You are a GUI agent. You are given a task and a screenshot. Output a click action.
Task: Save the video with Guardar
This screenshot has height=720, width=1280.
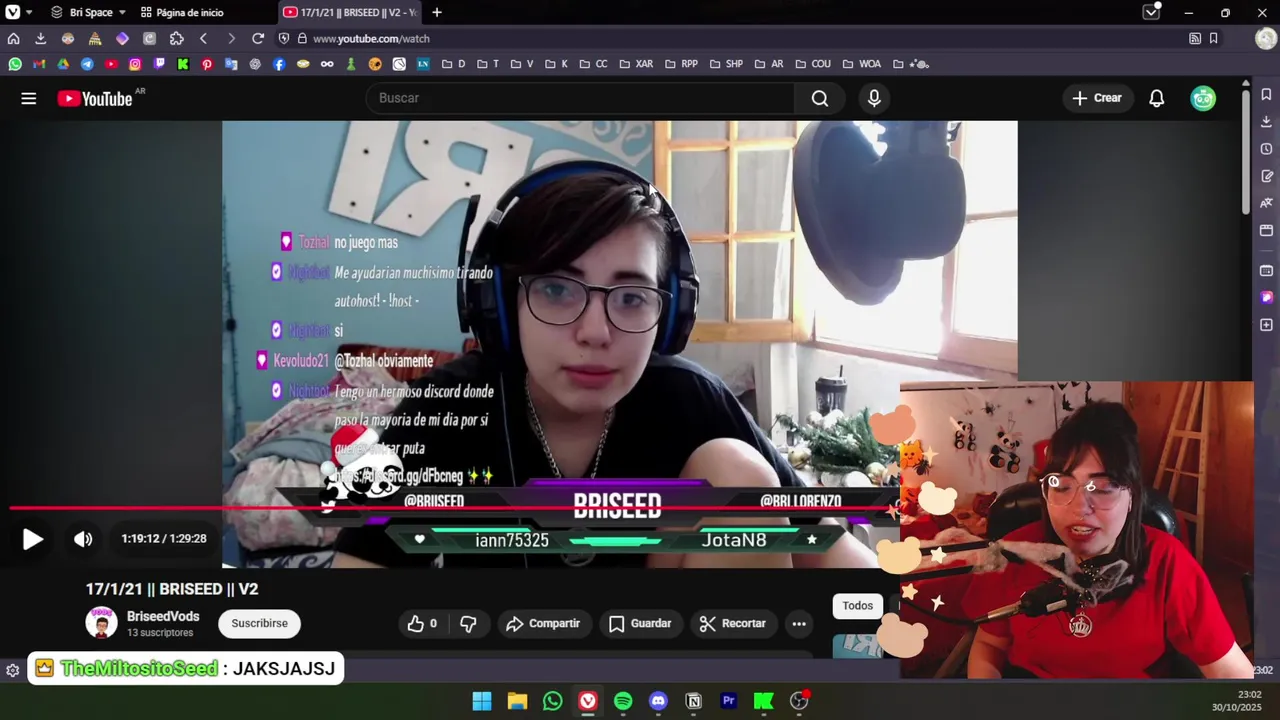tap(640, 623)
